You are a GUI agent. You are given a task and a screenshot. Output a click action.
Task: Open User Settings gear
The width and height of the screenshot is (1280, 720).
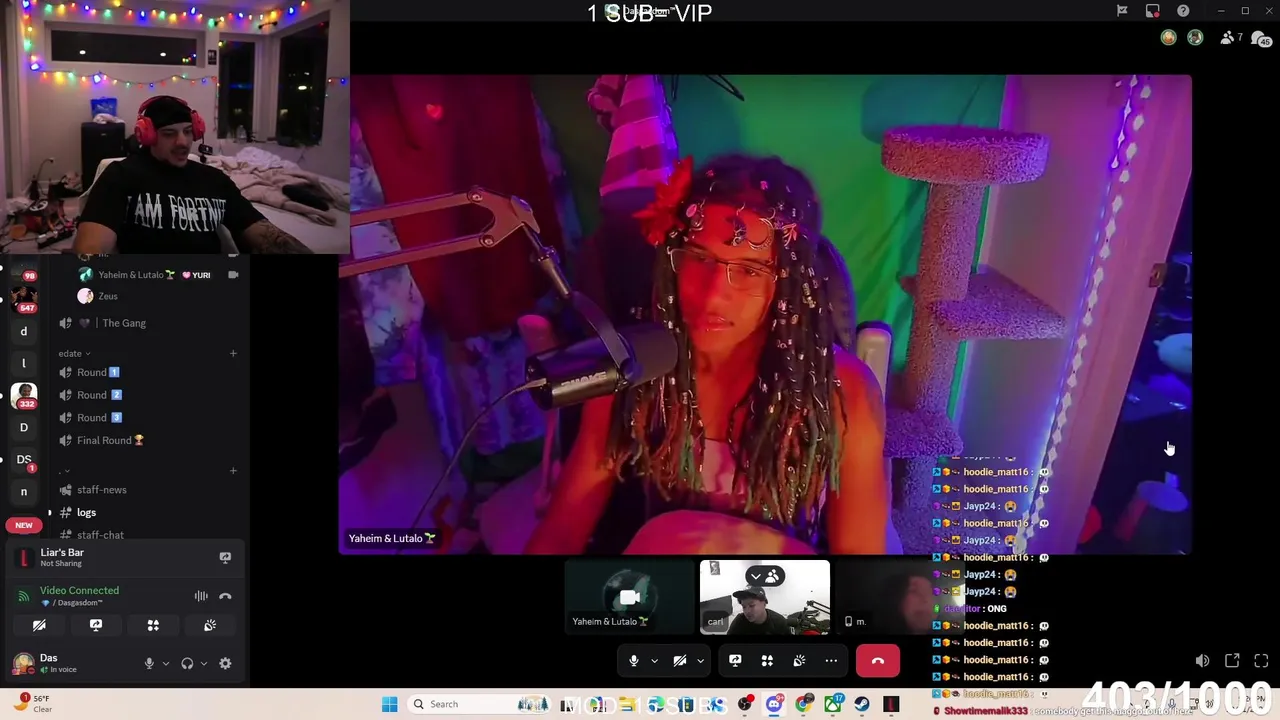click(x=225, y=663)
